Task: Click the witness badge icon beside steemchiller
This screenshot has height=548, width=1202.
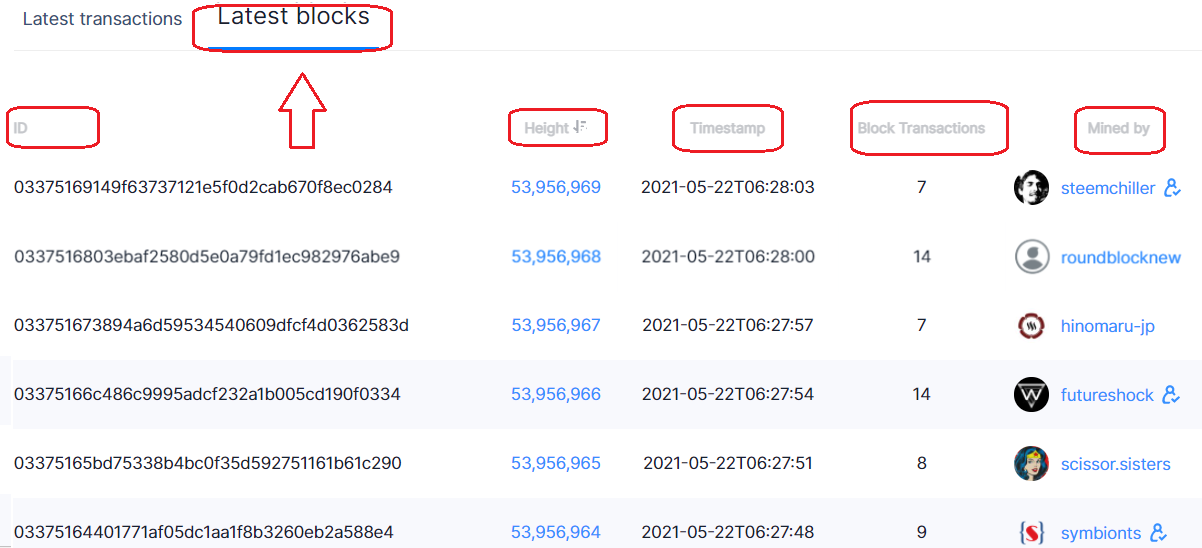Action: point(1173,187)
